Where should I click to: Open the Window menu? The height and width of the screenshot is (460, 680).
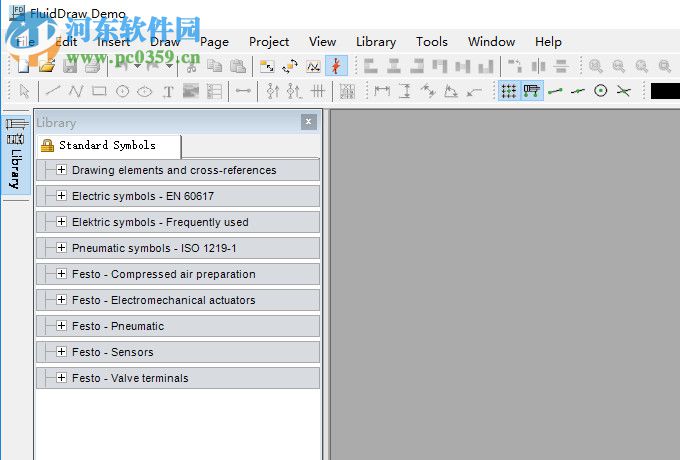491,42
